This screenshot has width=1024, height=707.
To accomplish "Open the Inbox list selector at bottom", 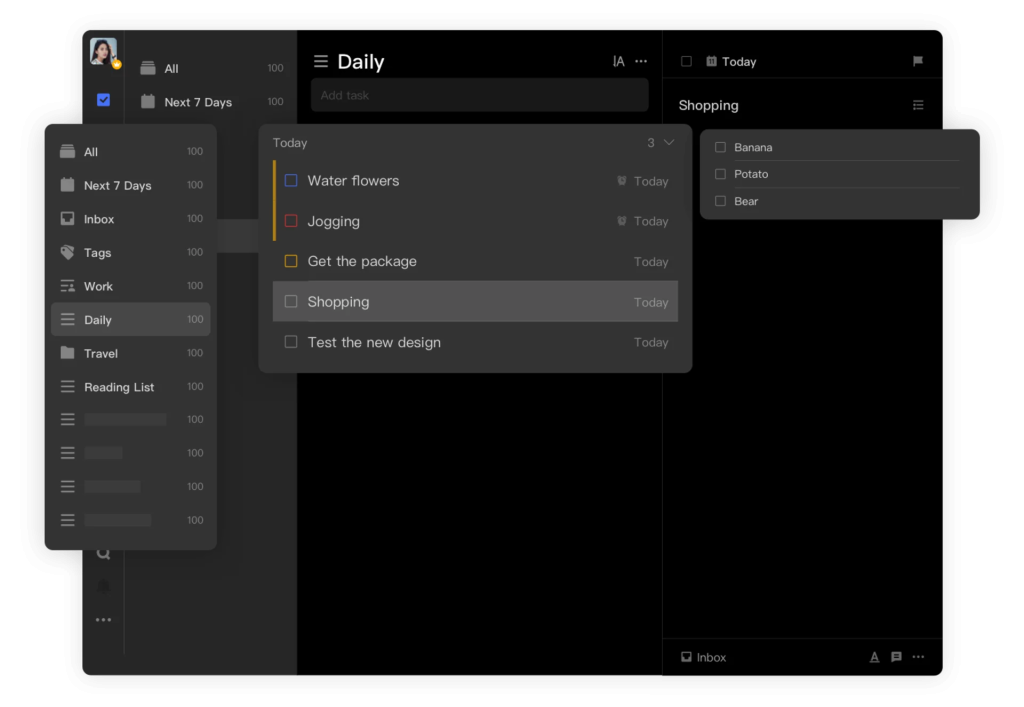I will click(703, 657).
